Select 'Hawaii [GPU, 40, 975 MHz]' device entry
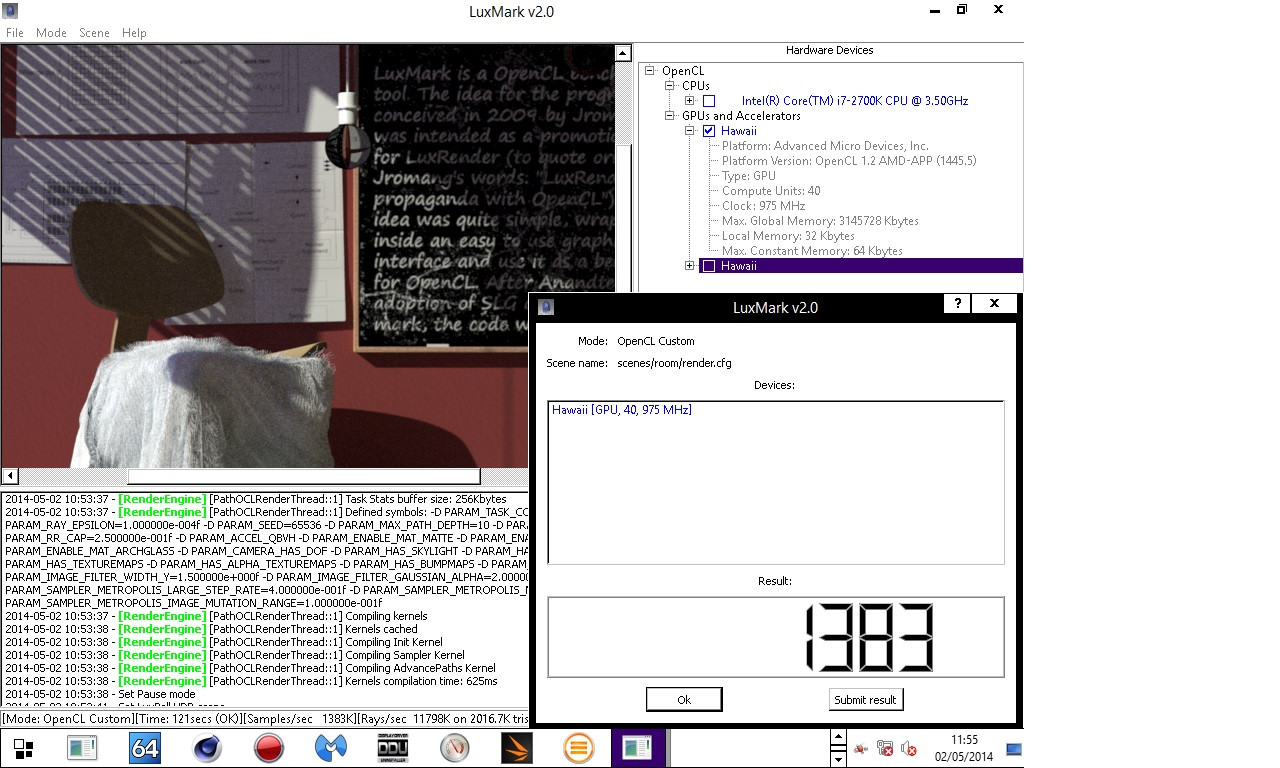Screen dimensions: 1280x768 pyautogui.click(x=622, y=410)
